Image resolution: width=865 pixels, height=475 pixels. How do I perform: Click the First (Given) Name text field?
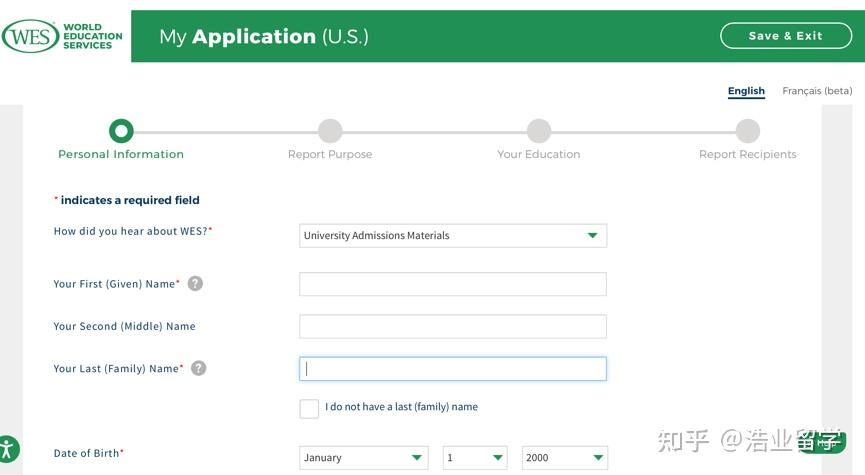452,284
